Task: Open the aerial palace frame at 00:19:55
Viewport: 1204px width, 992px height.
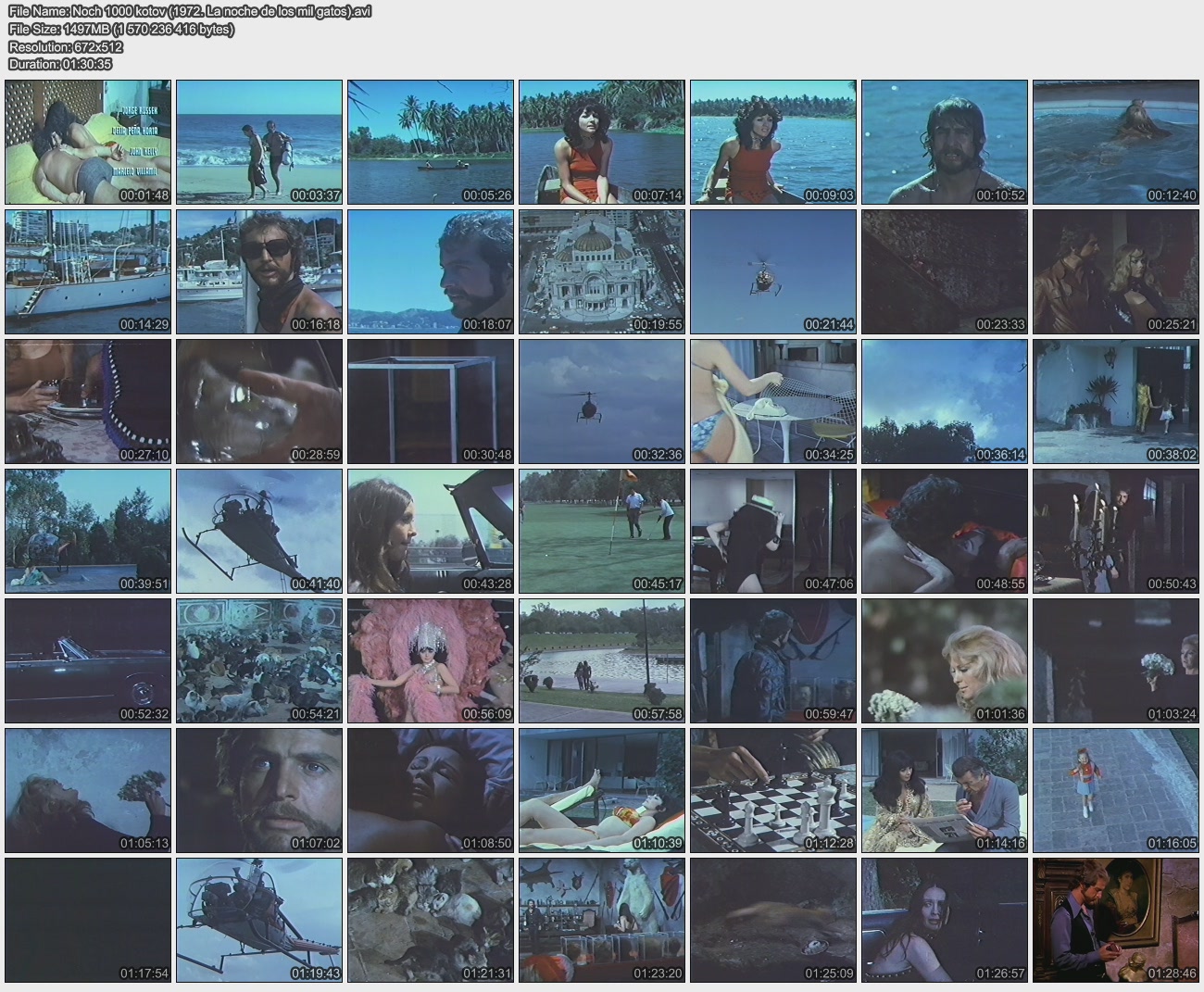Action: click(x=602, y=271)
